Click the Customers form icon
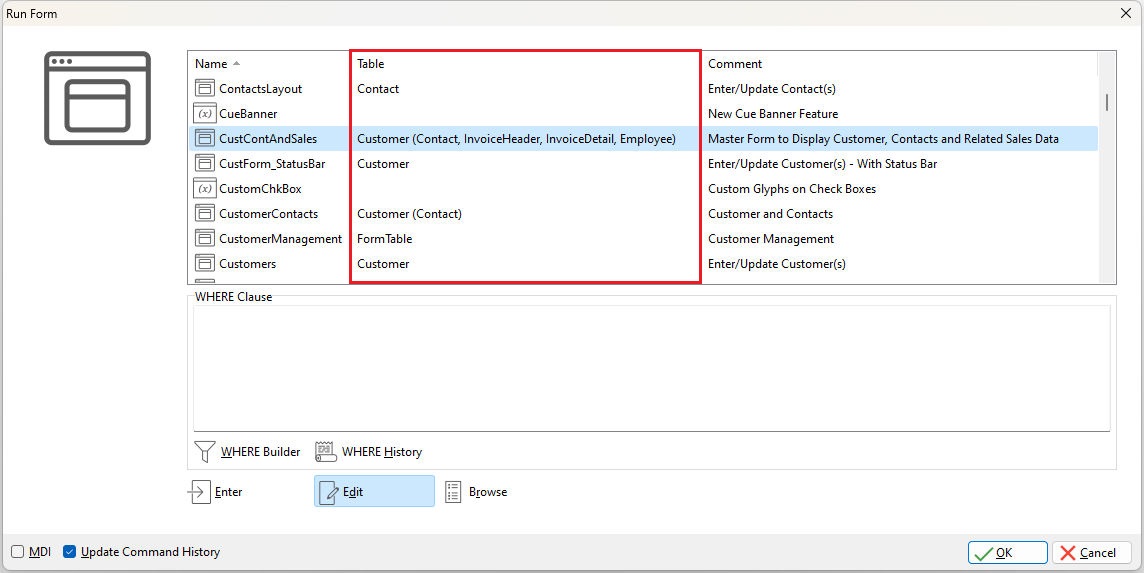The height and width of the screenshot is (573, 1144). tap(205, 264)
